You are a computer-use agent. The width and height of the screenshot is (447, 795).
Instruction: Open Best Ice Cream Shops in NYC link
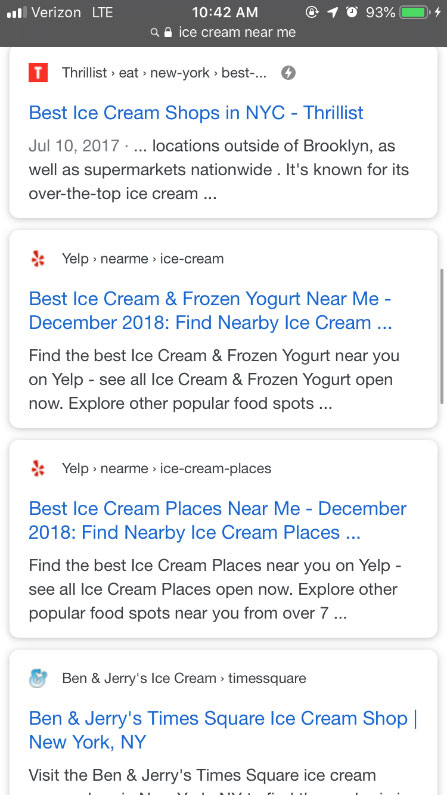click(x=196, y=113)
